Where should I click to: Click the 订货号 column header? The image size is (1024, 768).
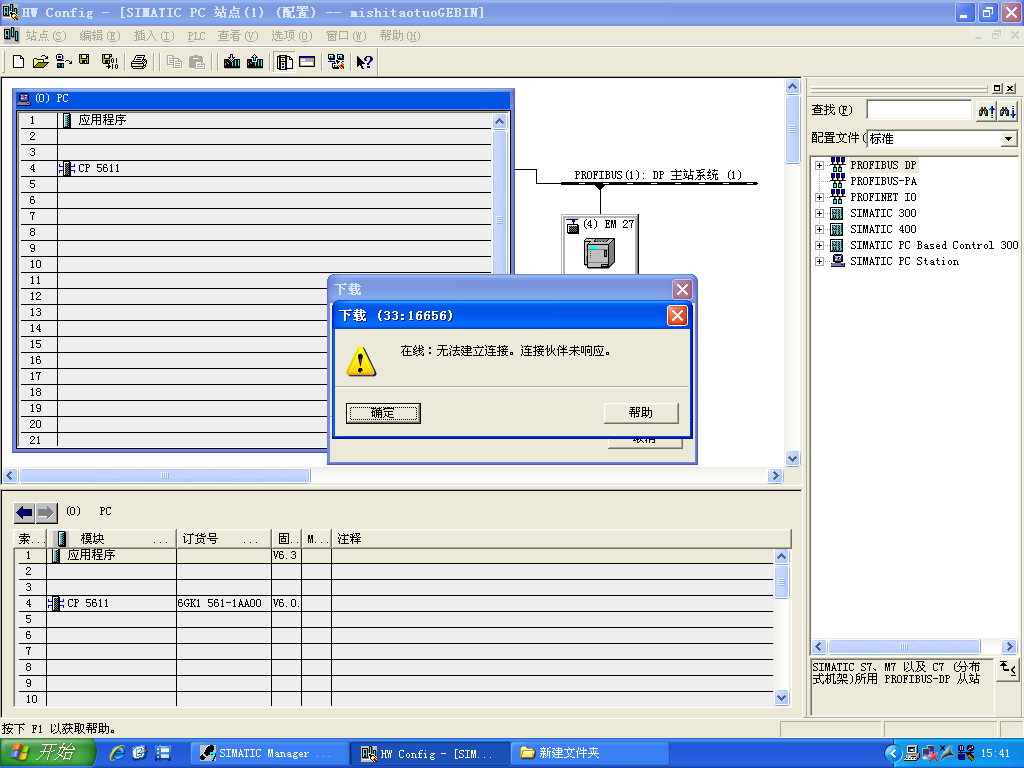click(x=224, y=539)
